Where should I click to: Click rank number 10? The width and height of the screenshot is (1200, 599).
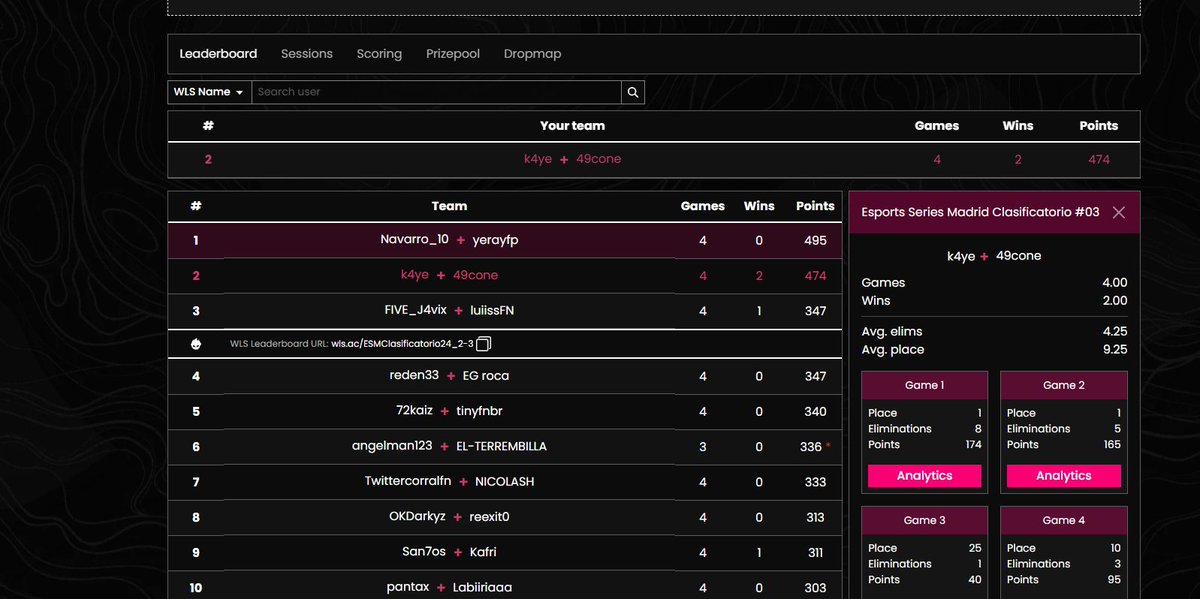(196, 588)
